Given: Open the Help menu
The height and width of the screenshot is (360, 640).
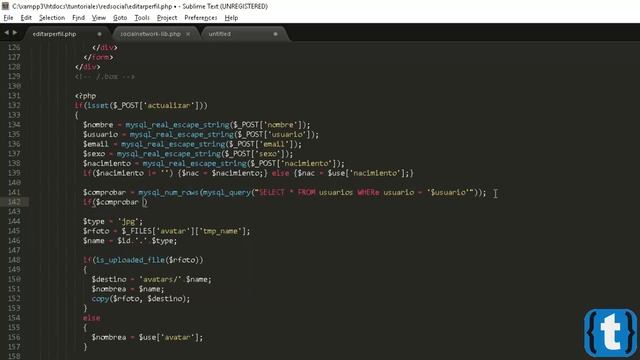Looking at the screenshot, I should [231, 18].
